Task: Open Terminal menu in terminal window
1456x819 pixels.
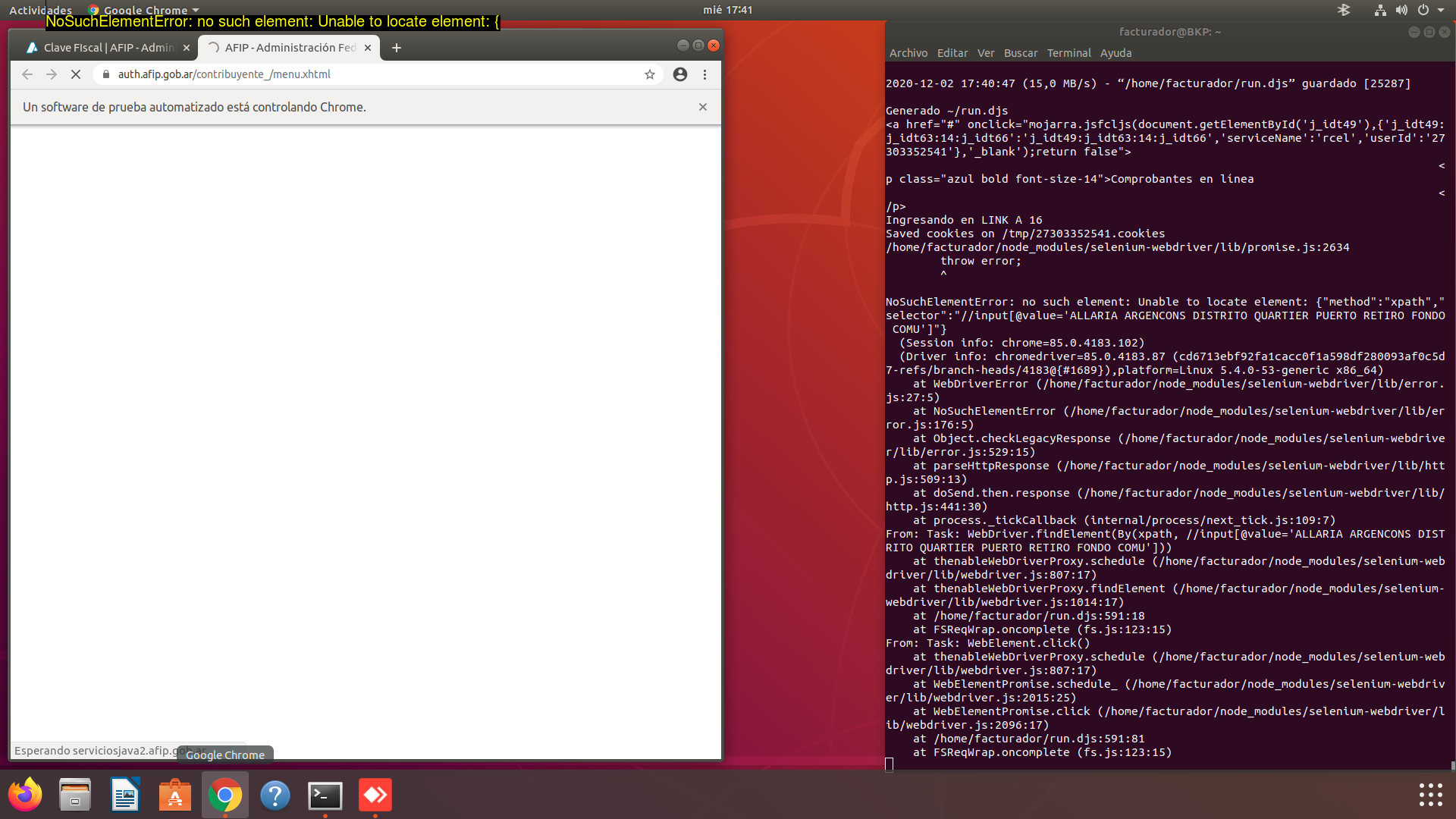Action: [x=1069, y=53]
